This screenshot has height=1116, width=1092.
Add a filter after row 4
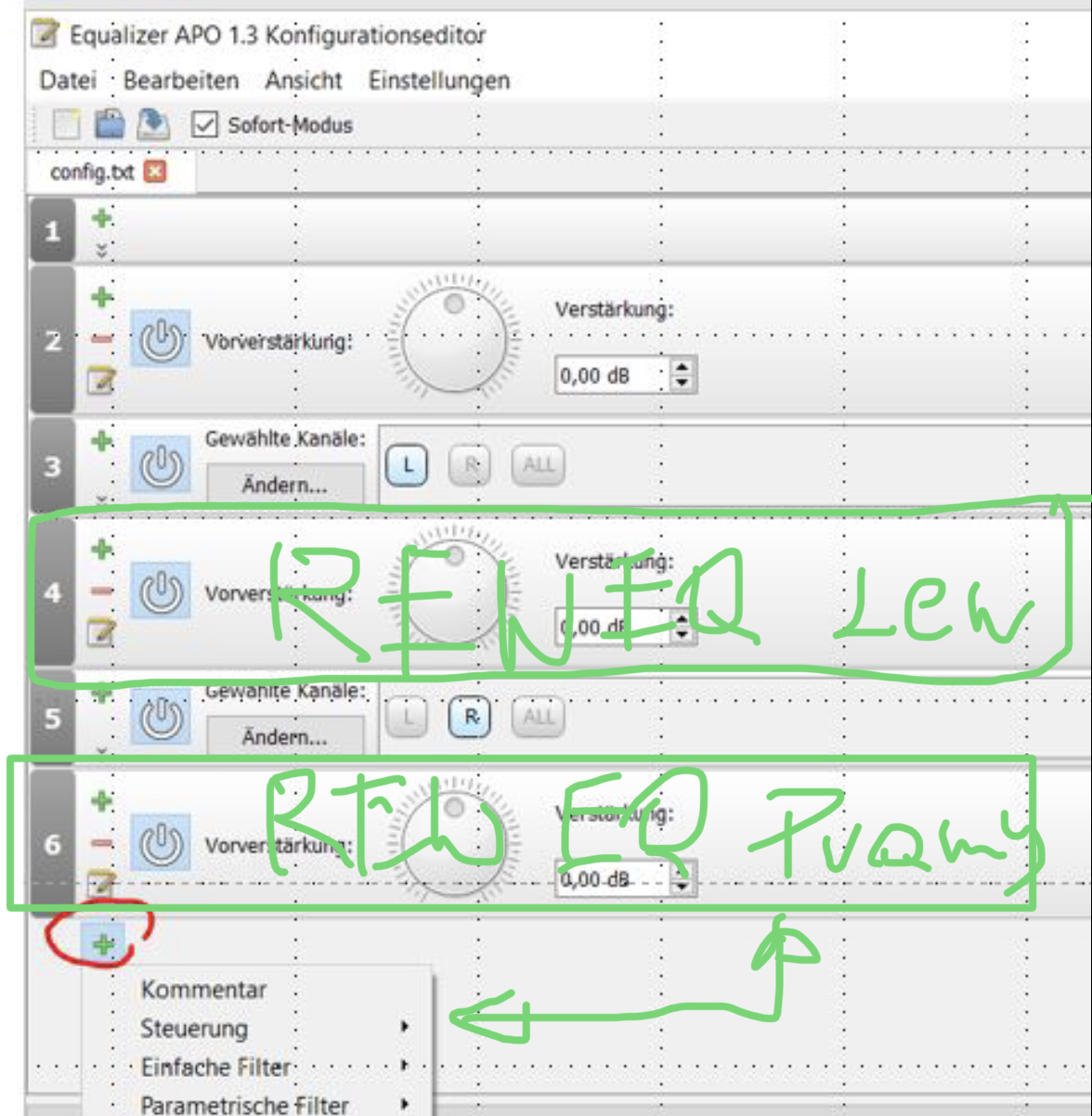[101, 549]
